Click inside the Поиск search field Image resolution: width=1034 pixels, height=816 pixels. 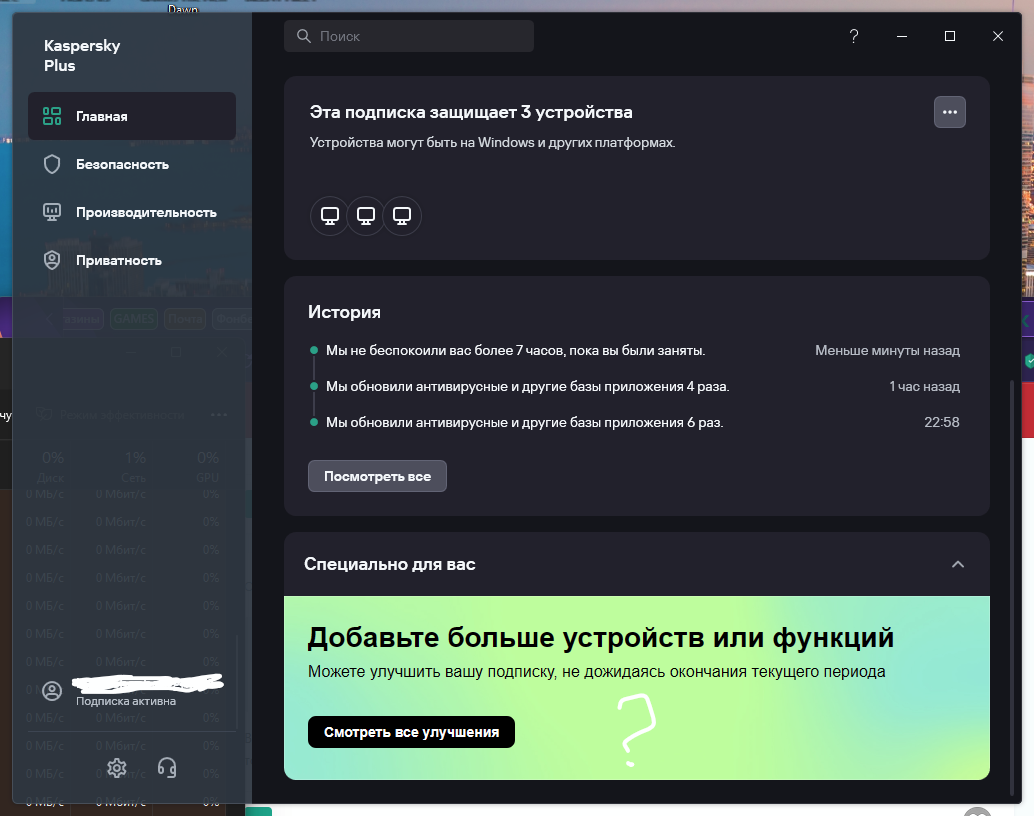tap(409, 36)
